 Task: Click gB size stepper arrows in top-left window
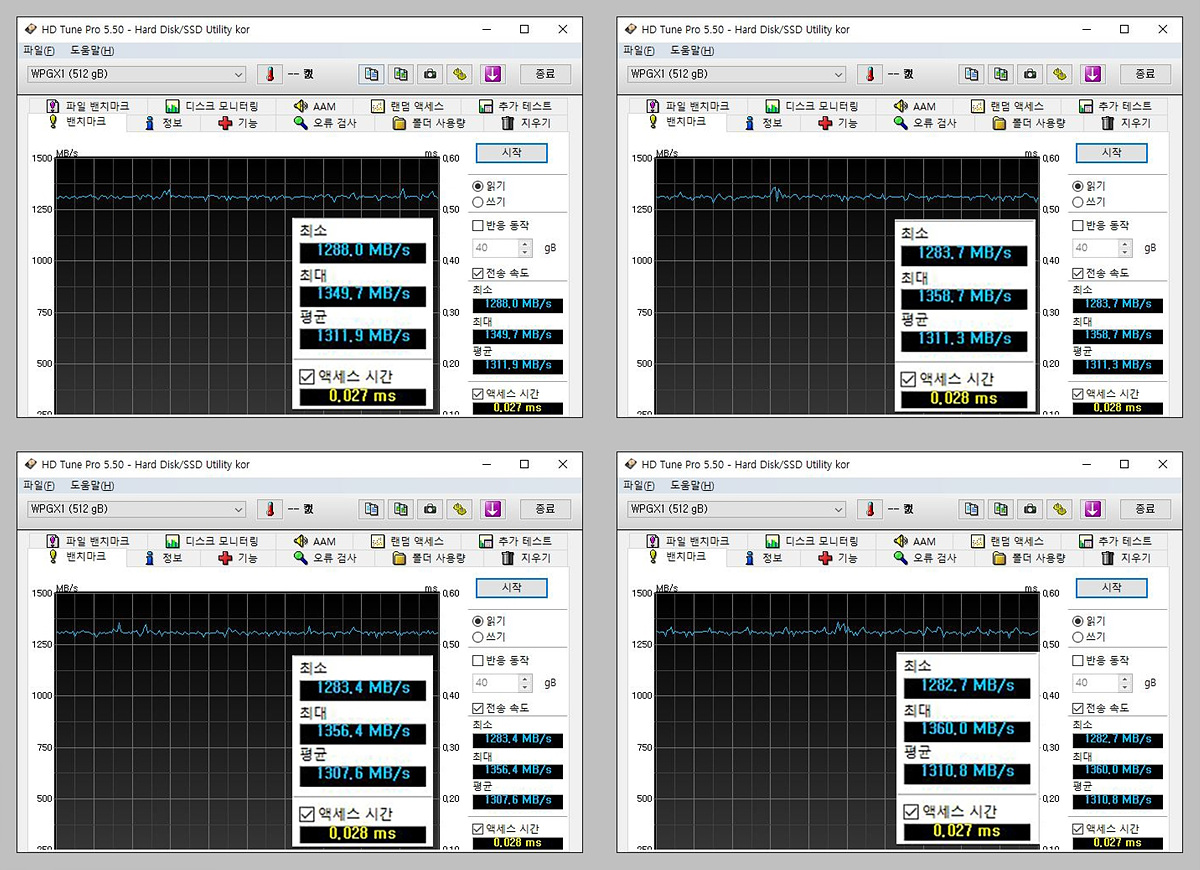click(525, 248)
